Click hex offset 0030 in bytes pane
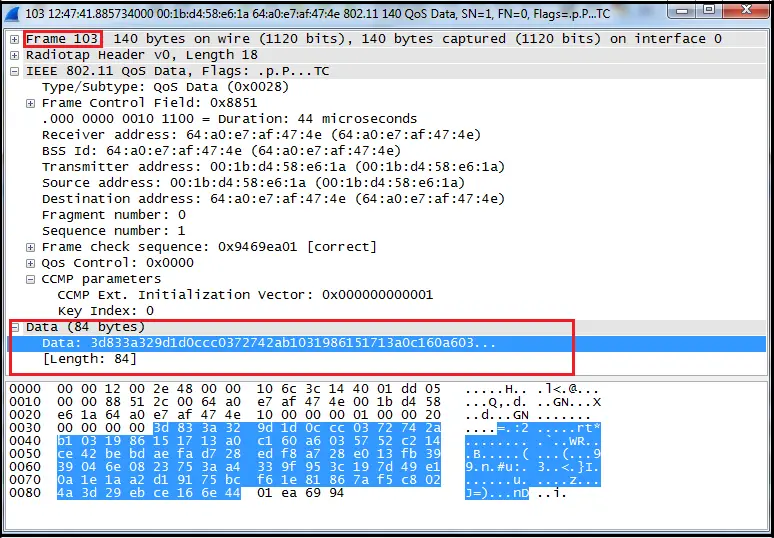This screenshot has height=538, width=774. [25, 428]
